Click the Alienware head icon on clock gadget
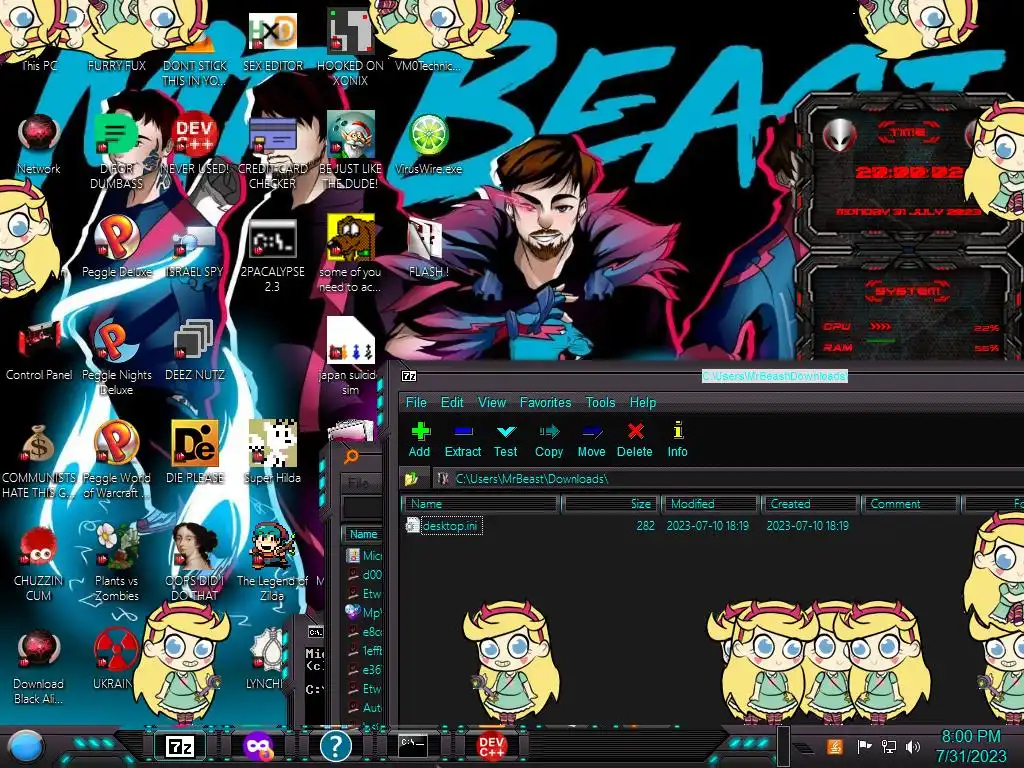 point(839,136)
